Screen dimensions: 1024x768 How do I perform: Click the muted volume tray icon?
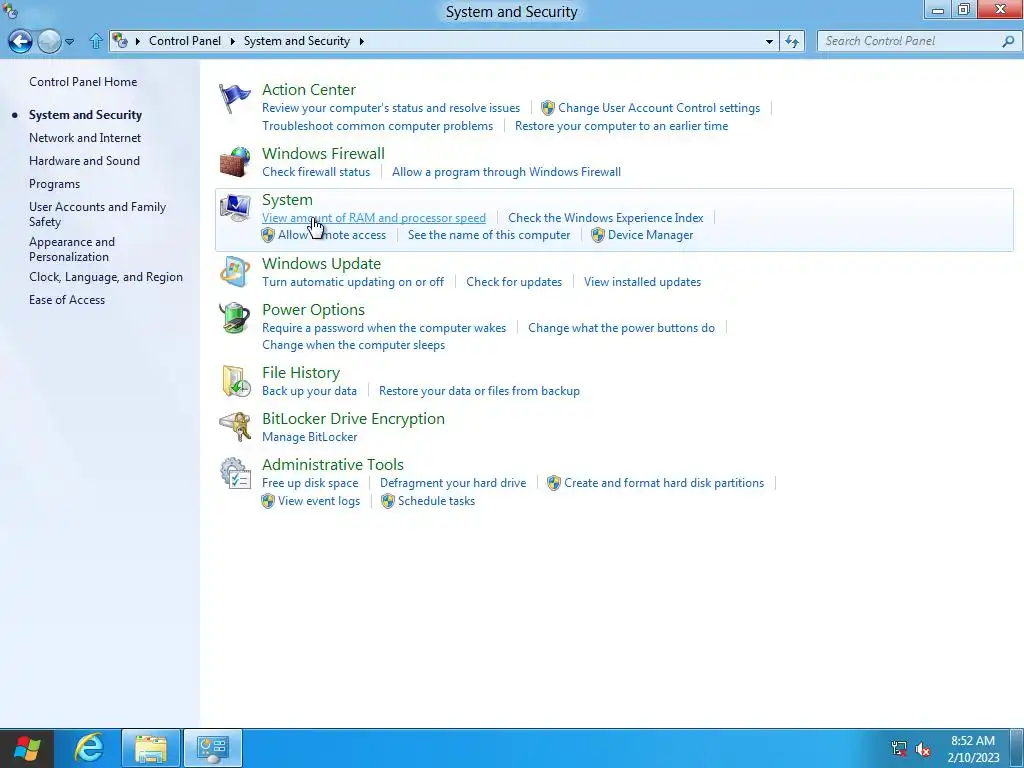point(923,749)
